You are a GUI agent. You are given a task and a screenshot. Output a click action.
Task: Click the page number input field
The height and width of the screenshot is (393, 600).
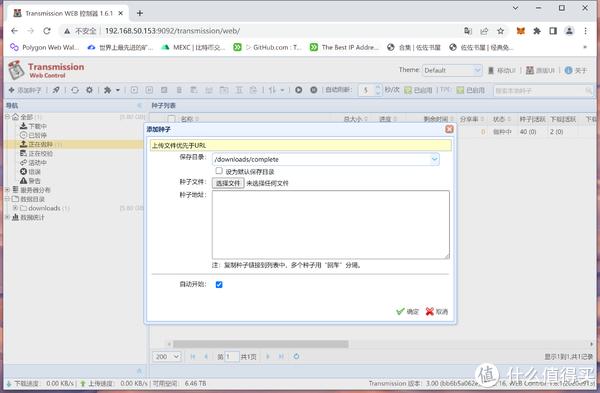[x=232, y=357]
